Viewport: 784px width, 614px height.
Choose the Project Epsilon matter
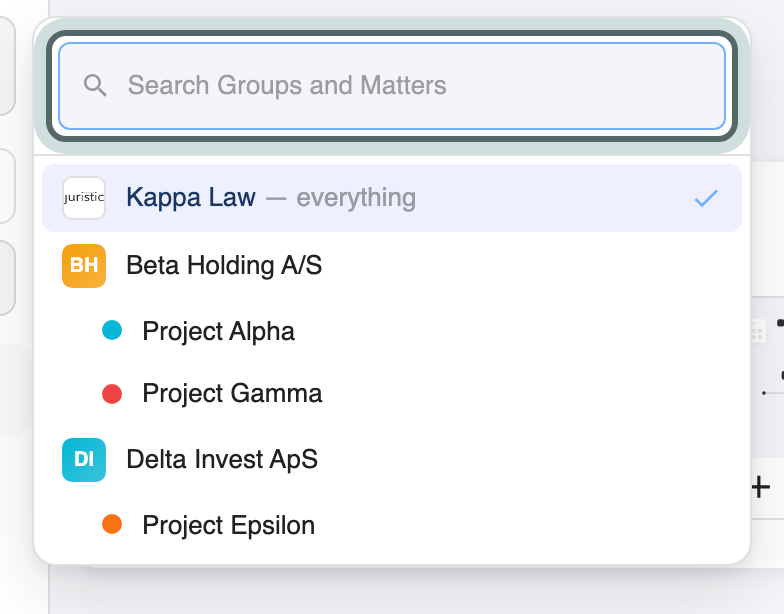pos(392,525)
